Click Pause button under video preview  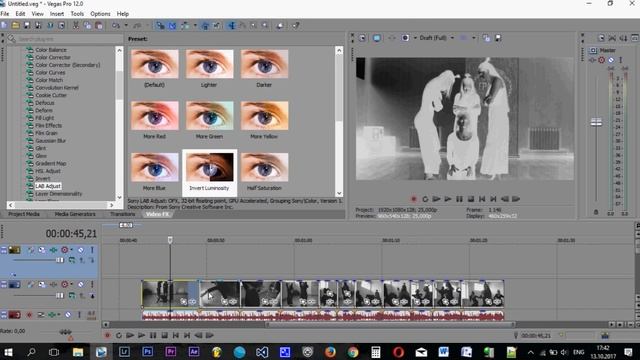click(x=459, y=199)
